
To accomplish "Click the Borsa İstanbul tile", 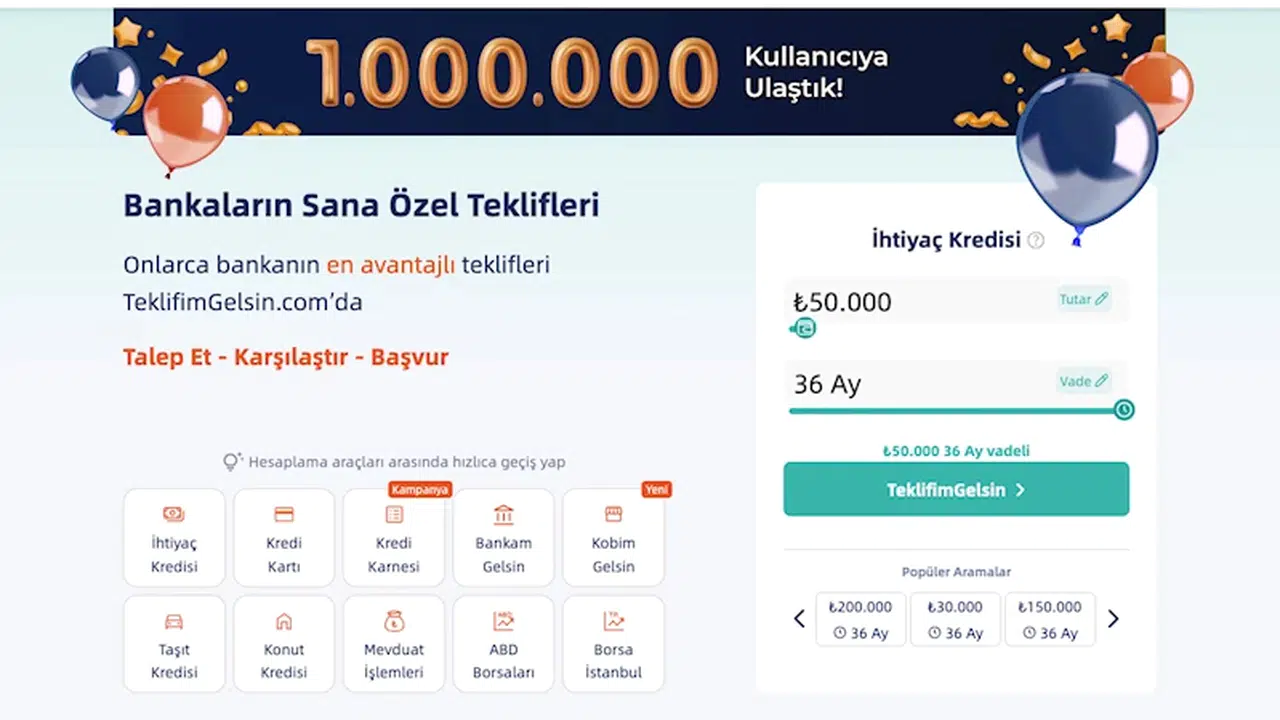I will (613, 644).
